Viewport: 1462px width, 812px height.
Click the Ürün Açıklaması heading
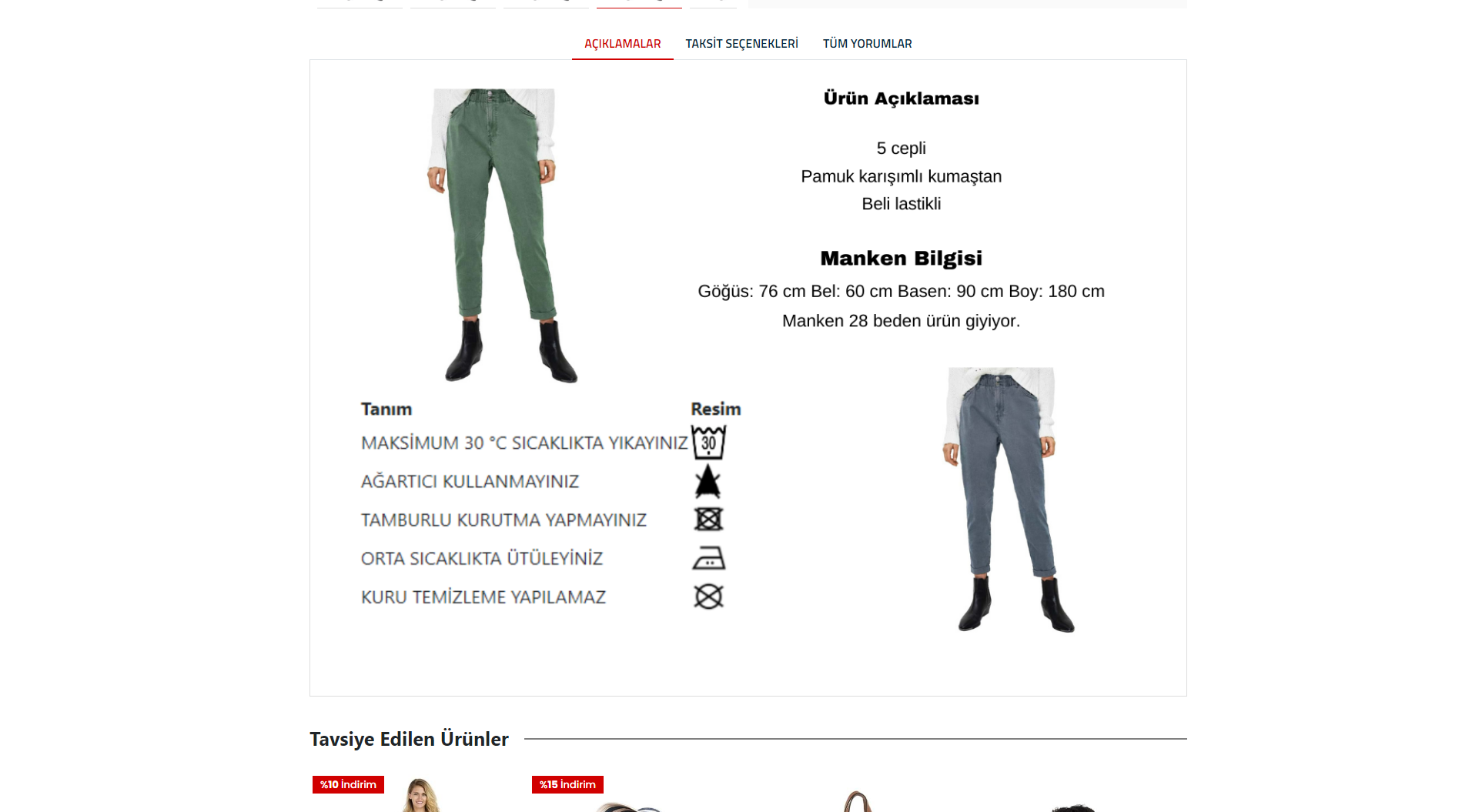click(x=901, y=99)
